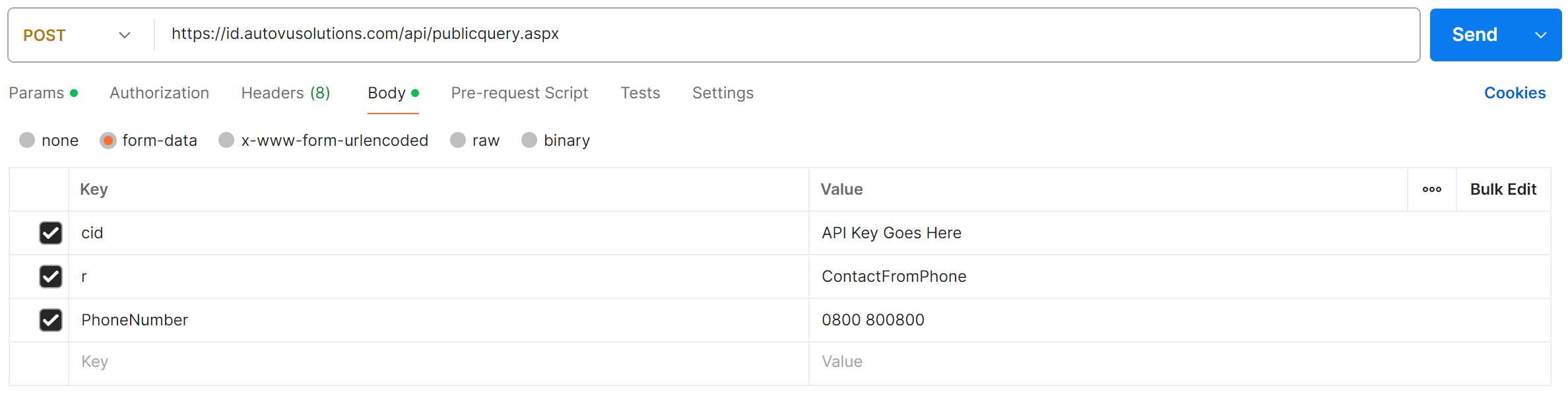Uncheck the r parameter row checkbox

coord(51,277)
